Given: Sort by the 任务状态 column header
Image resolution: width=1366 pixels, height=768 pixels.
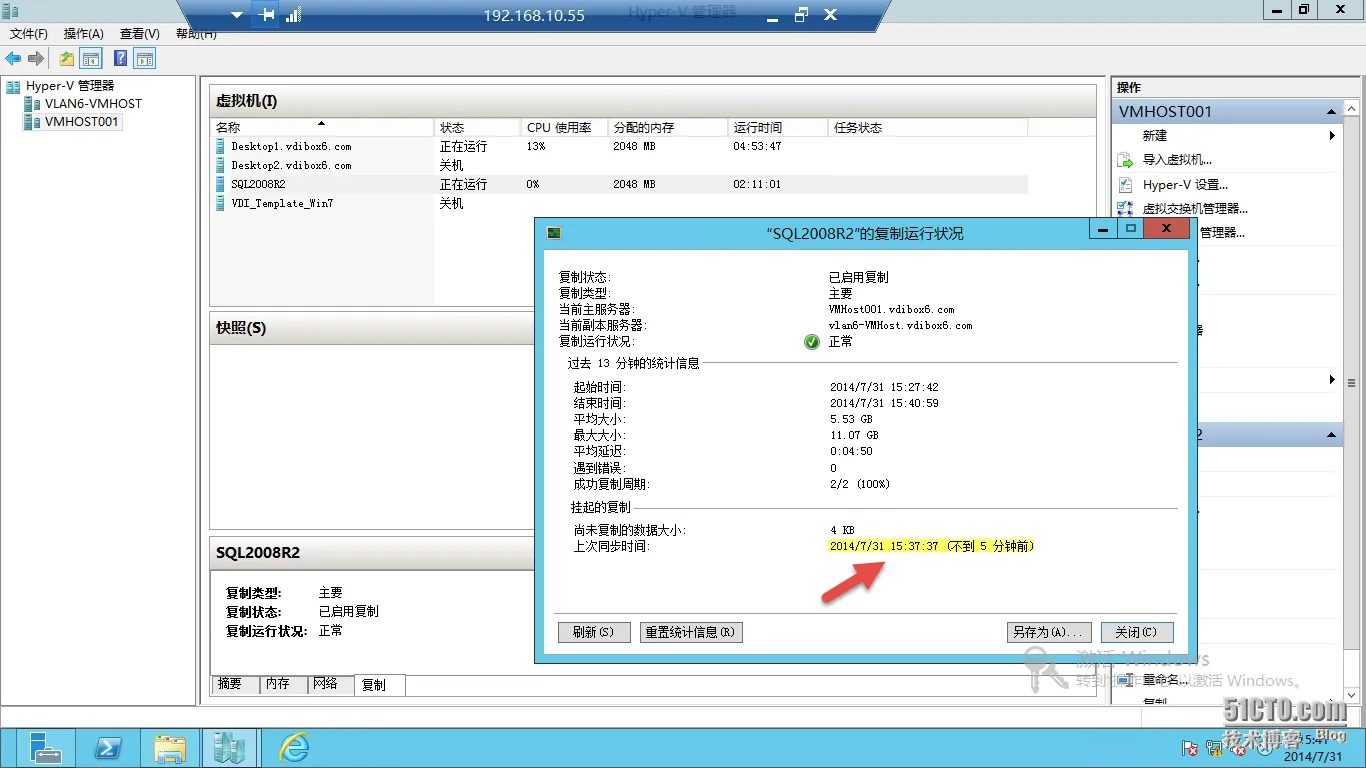Looking at the screenshot, I should (928, 128).
